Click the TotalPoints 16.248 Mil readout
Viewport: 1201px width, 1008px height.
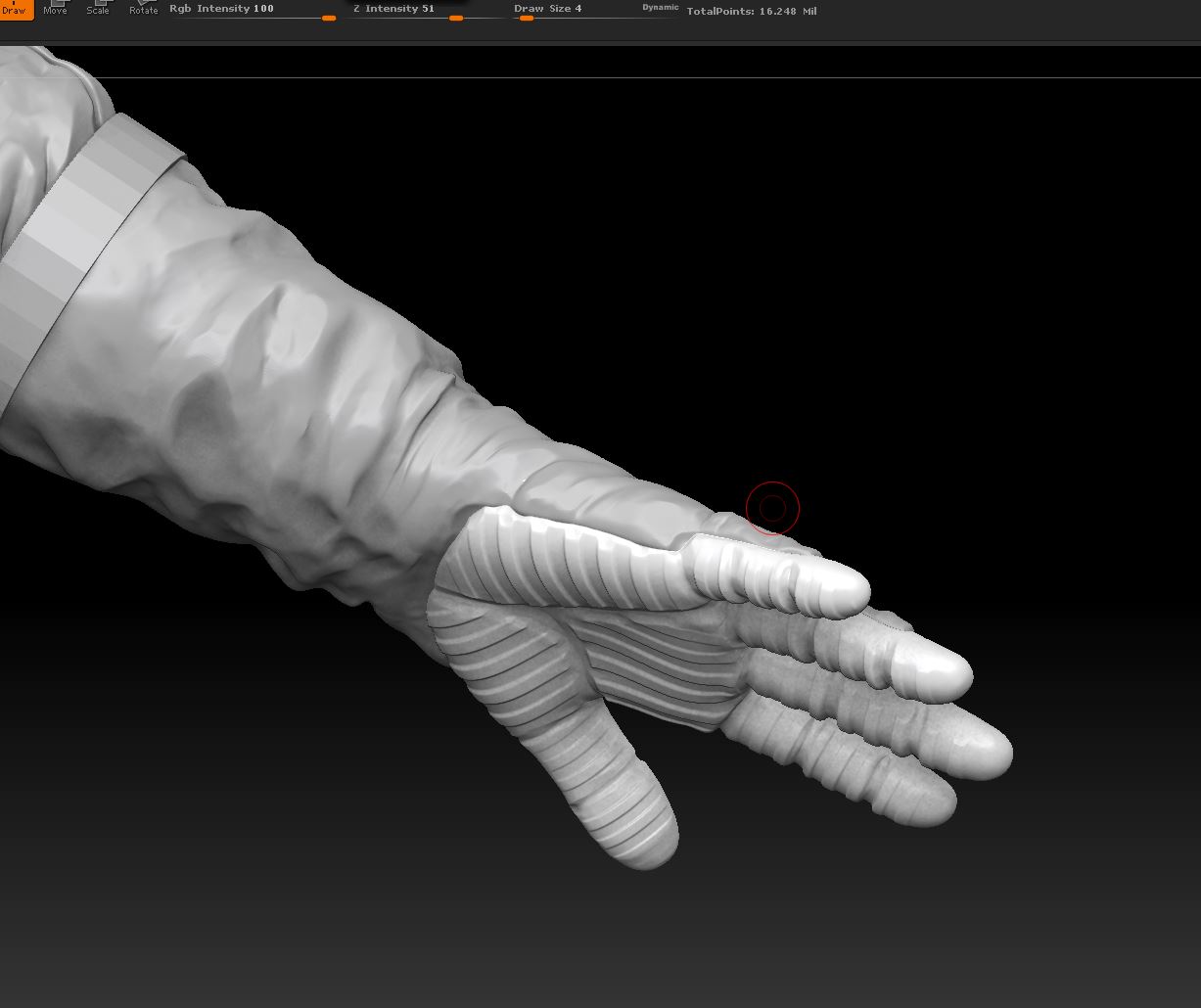[x=752, y=12]
